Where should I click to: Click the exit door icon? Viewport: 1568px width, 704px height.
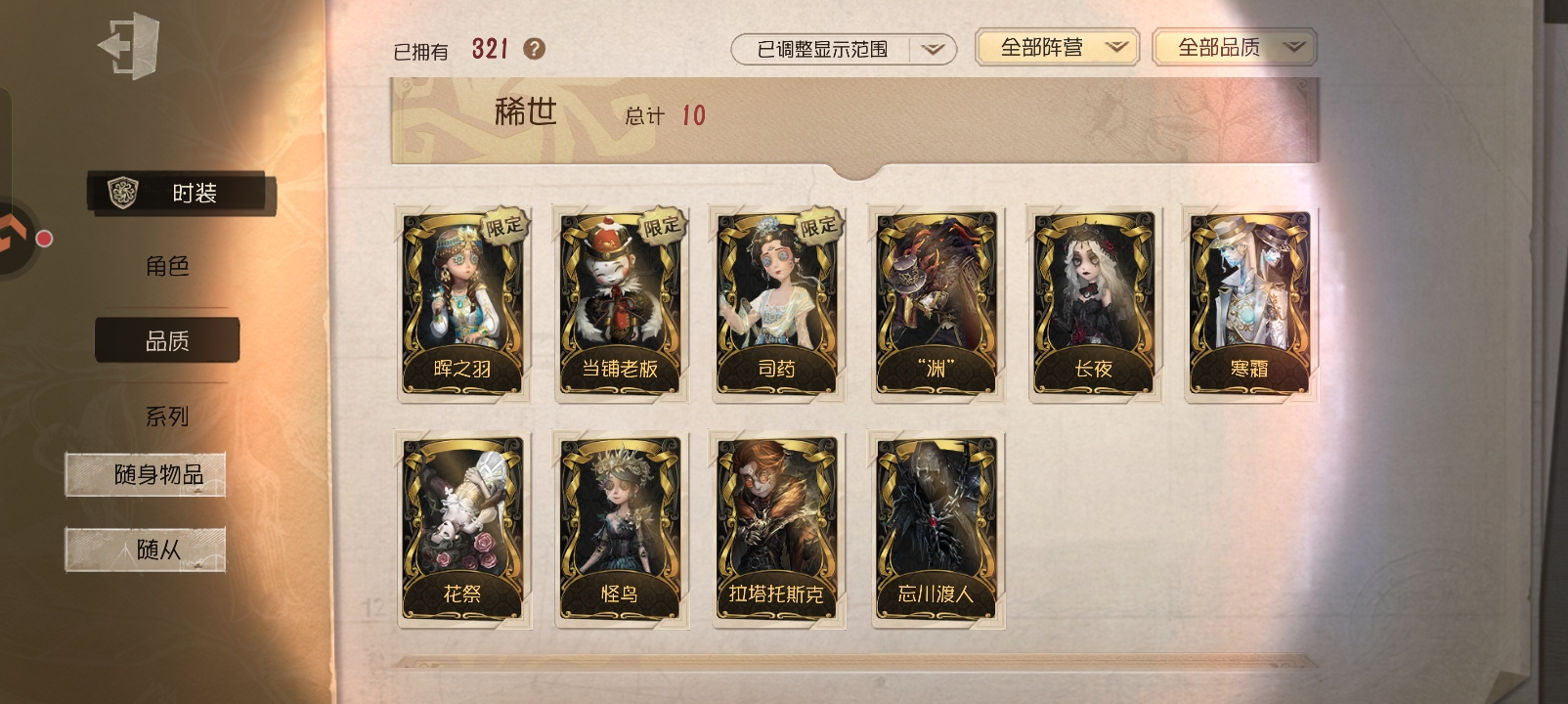[128, 45]
